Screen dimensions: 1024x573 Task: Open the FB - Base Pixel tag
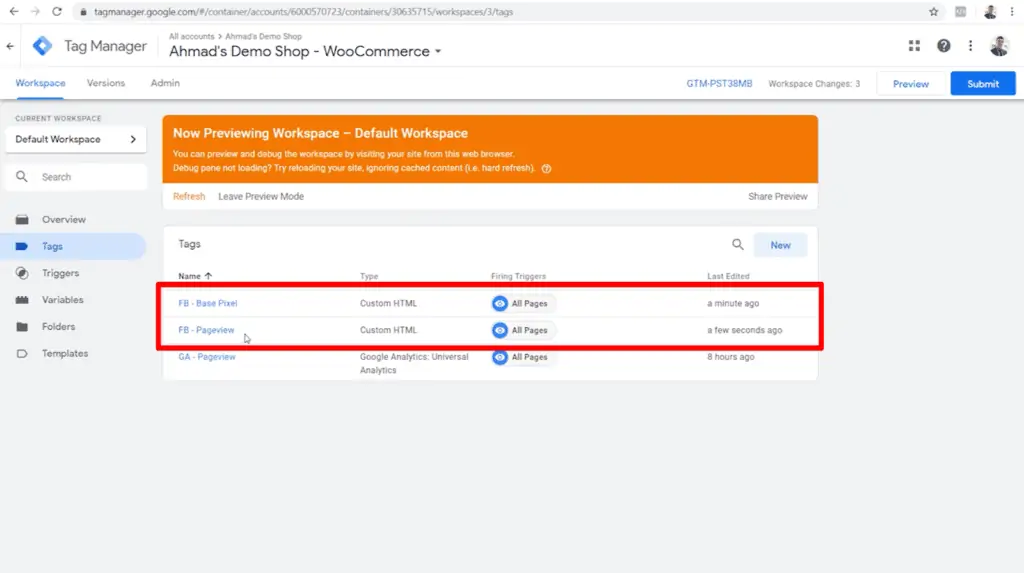click(x=208, y=303)
